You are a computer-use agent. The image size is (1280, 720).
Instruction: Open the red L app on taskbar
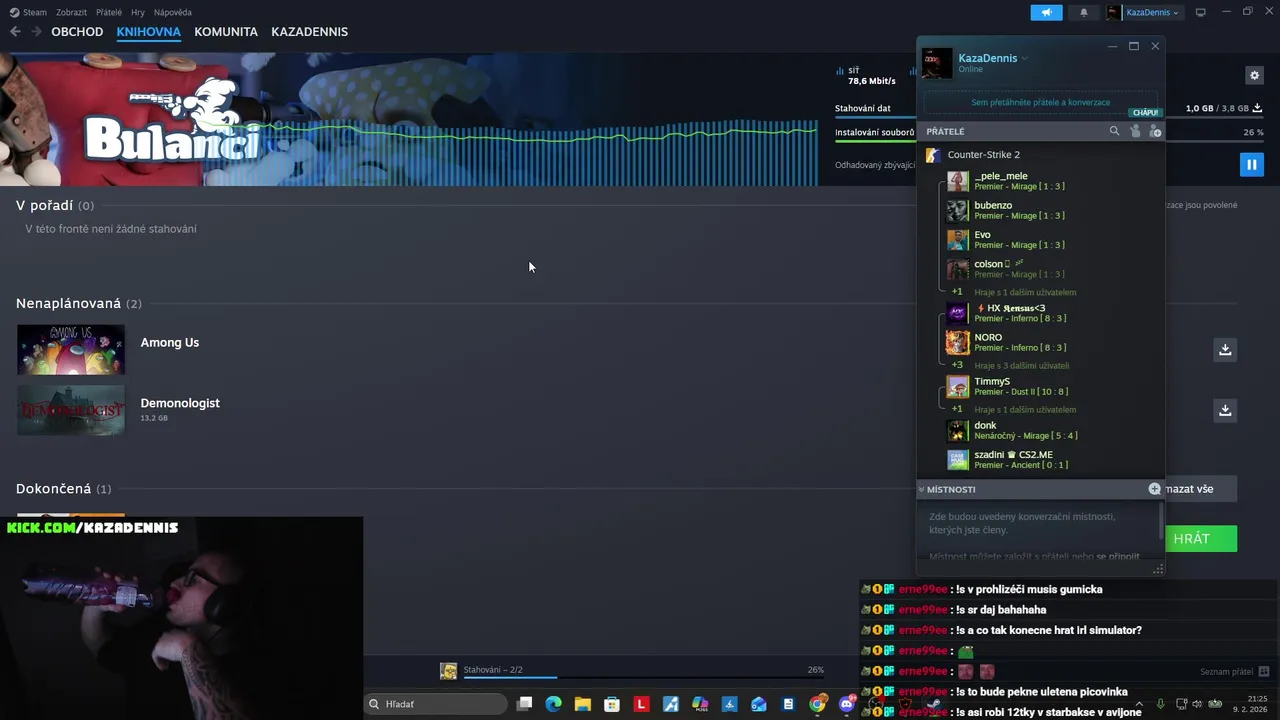pyautogui.click(x=641, y=704)
